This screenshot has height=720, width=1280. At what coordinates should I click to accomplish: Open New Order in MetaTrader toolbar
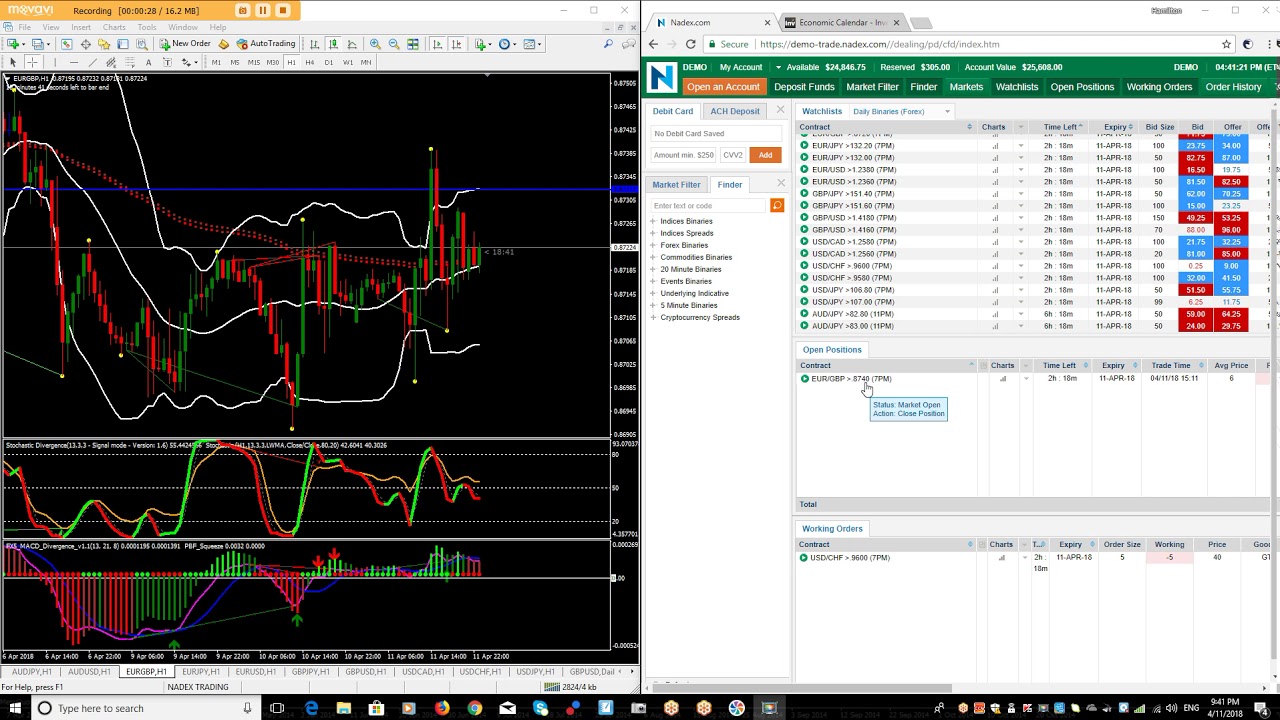click(x=185, y=44)
